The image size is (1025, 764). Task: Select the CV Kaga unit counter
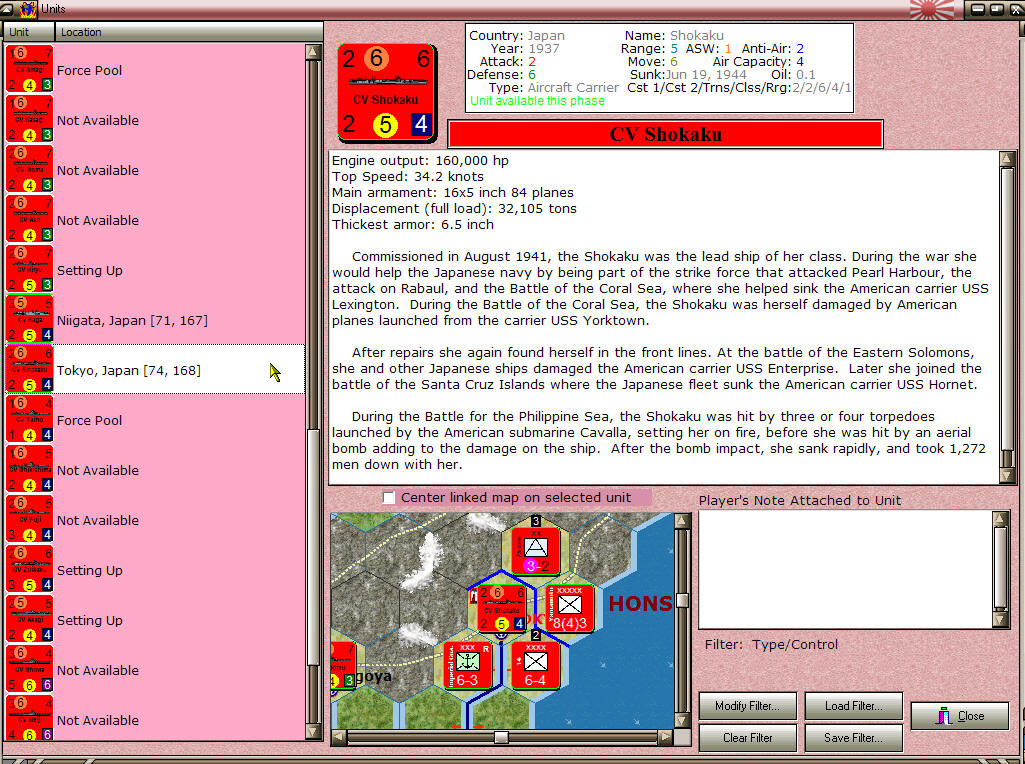click(29, 319)
